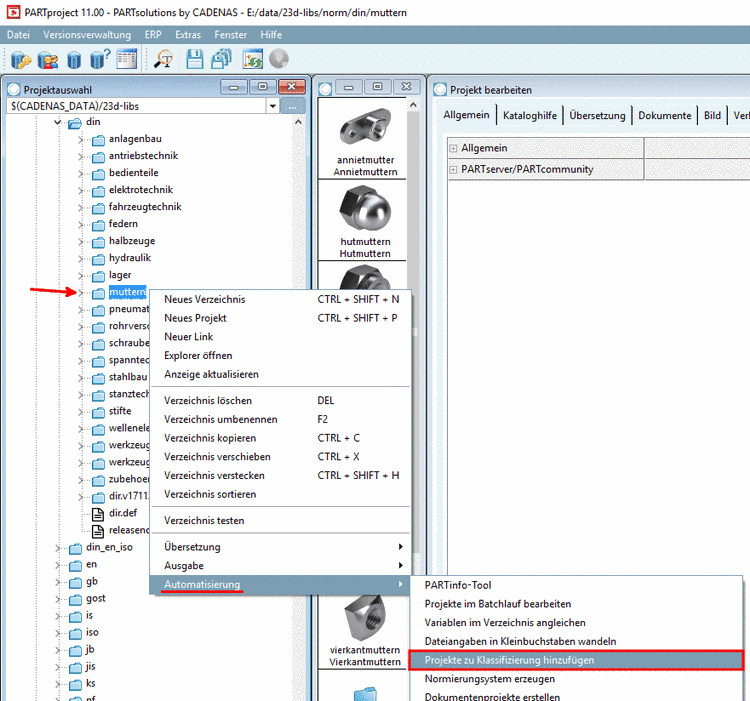This screenshot has height=701, width=750.
Task: Collapse the din folder tree node
Action: pyautogui.click(x=58, y=122)
